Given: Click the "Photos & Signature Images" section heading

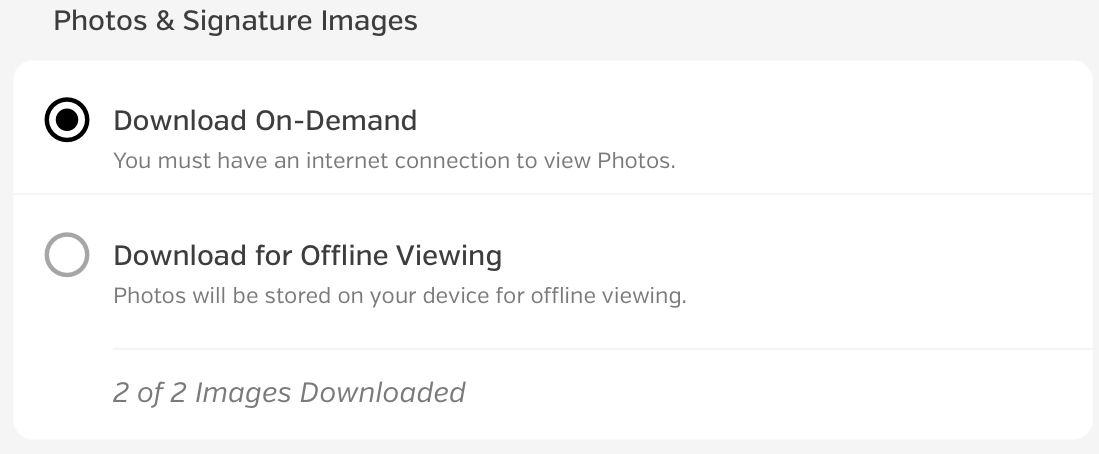Looking at the screenshot, I should tap(236, 20).
